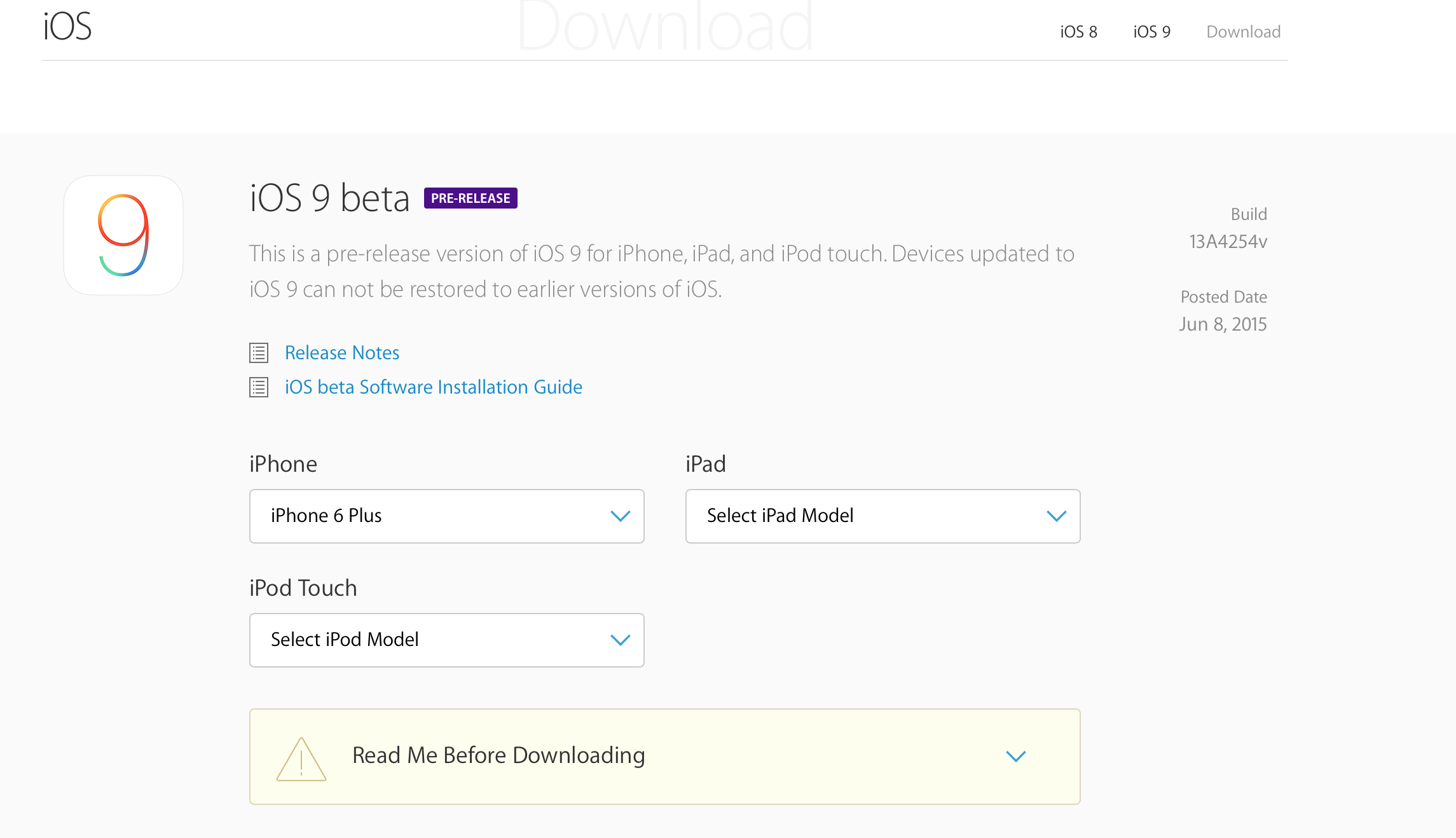Click the Build label

point(1249,214)
